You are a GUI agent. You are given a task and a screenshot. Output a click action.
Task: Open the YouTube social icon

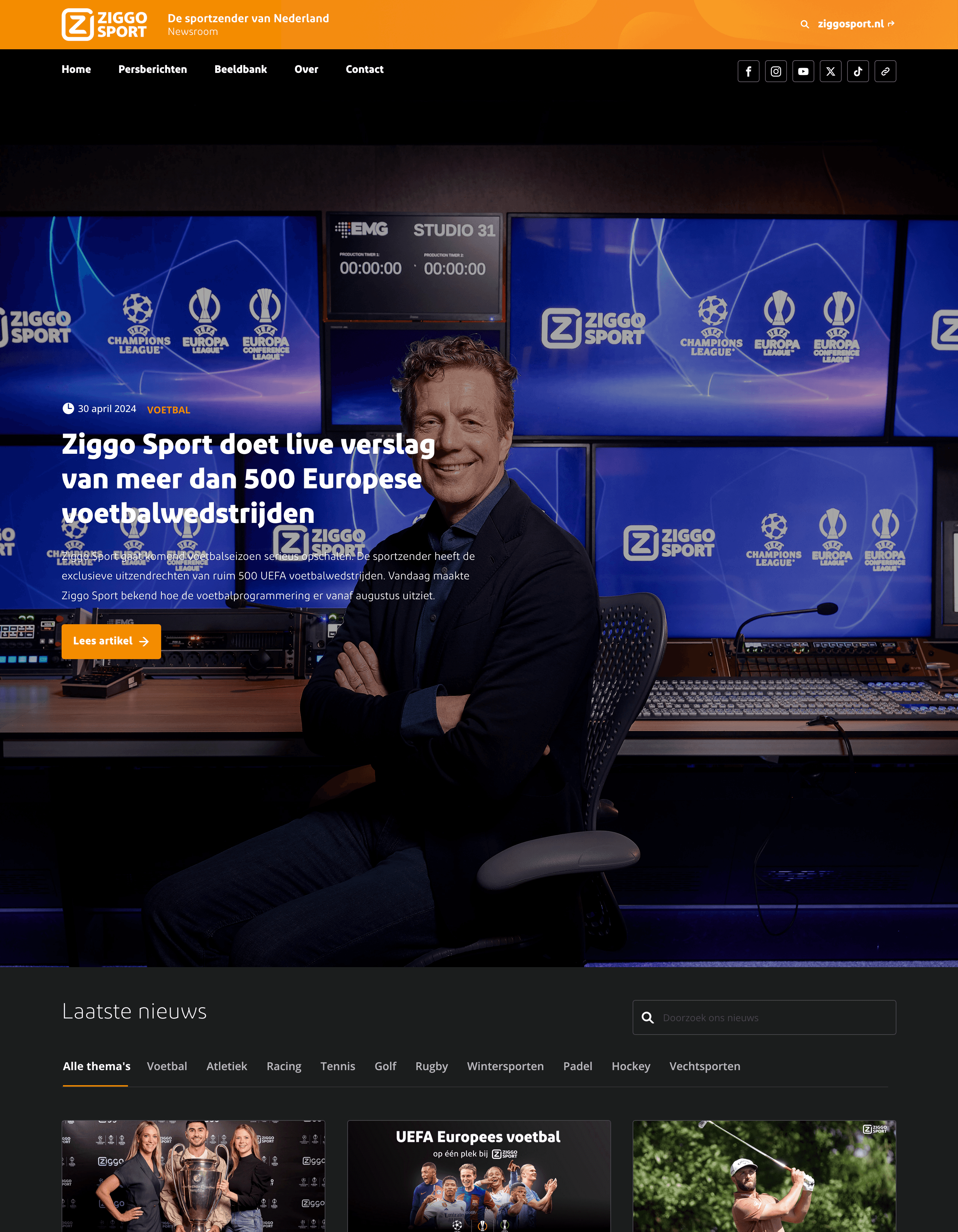tap(803, 72)
